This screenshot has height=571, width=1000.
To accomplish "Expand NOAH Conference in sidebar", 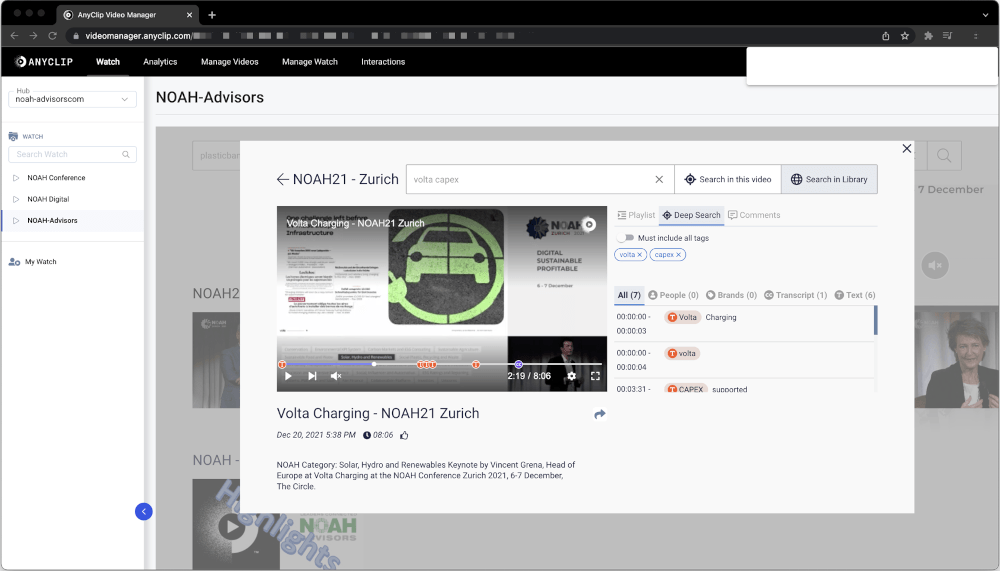I will coord(16,178).
